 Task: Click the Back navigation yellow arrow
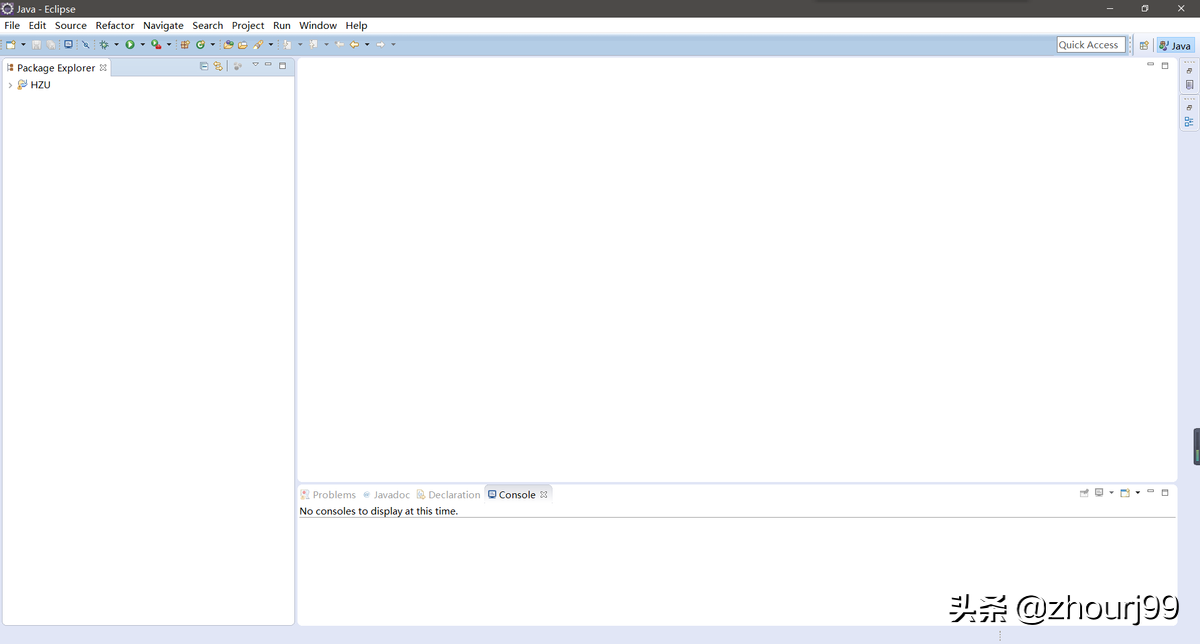354,44
